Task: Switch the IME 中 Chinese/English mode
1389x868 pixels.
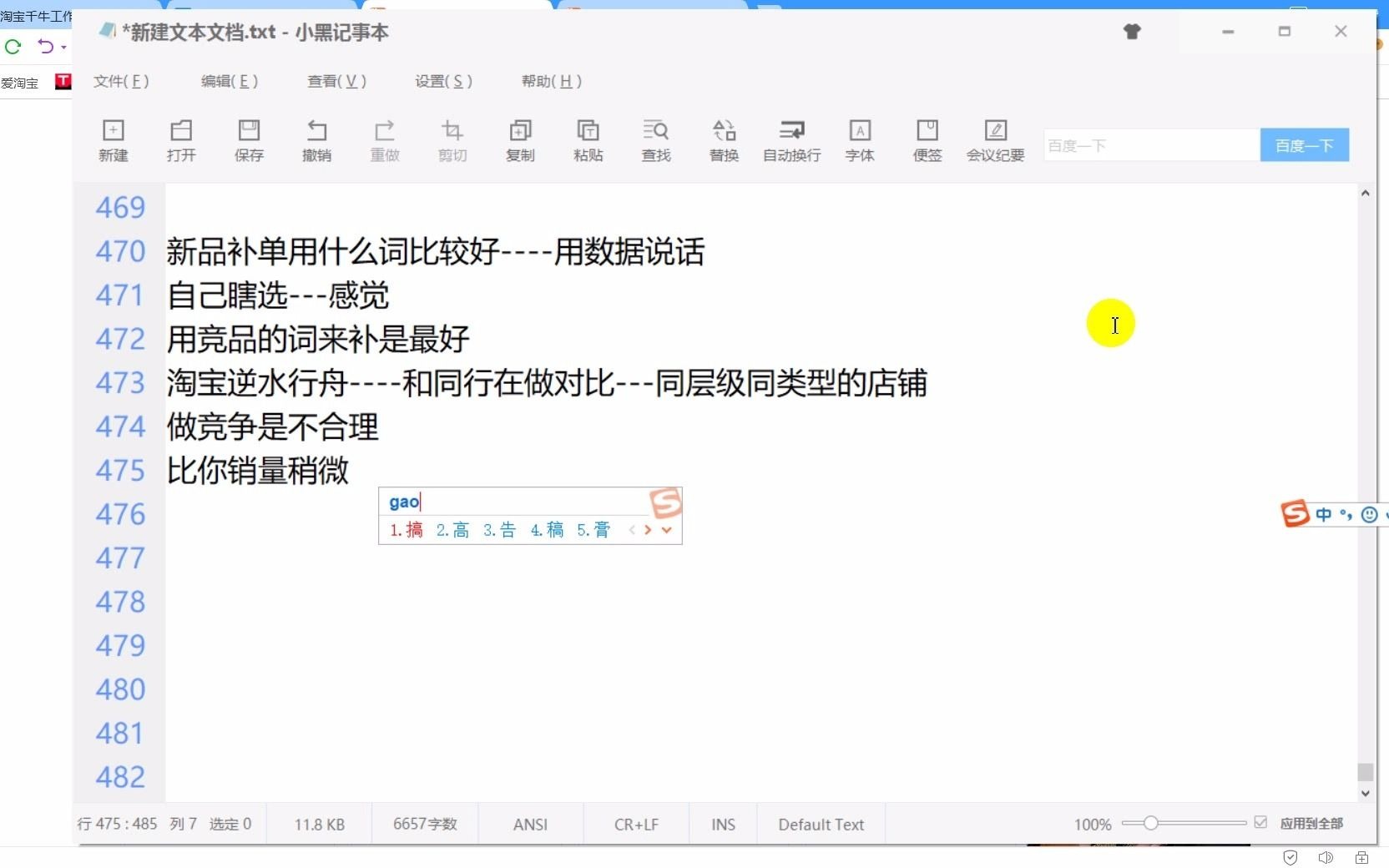Action: pos(1324,514)
